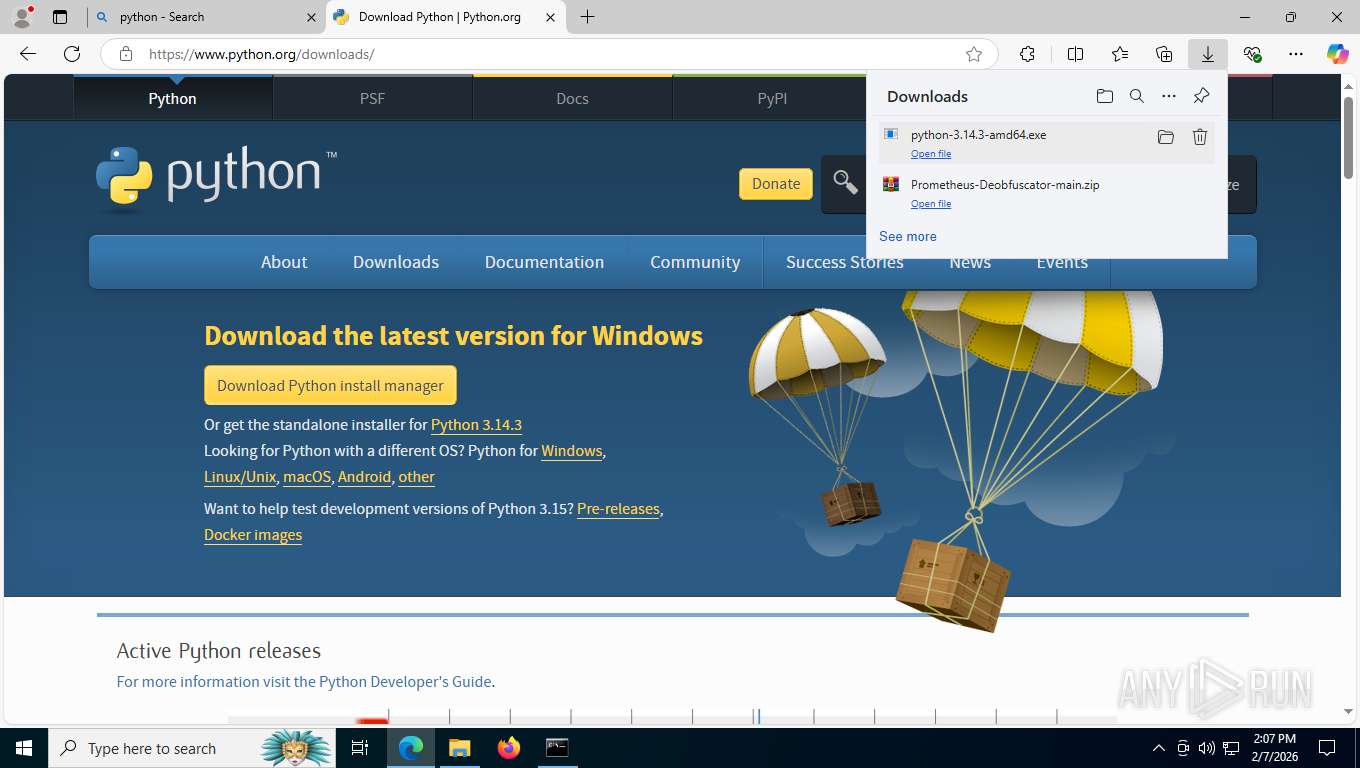Close the python - Search tab
The width and height of the screenshot is (1360, 768).
pyautogui.click(x=312, y=17)
